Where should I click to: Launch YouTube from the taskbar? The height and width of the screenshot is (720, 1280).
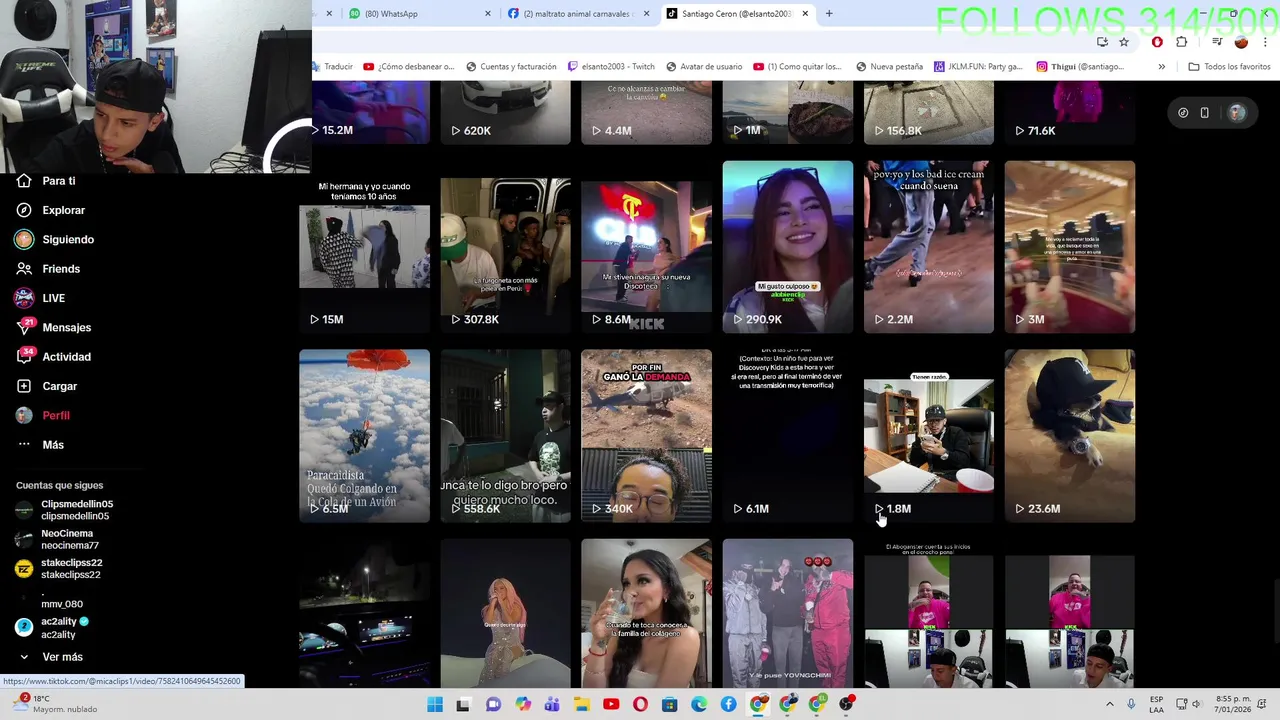611,704
